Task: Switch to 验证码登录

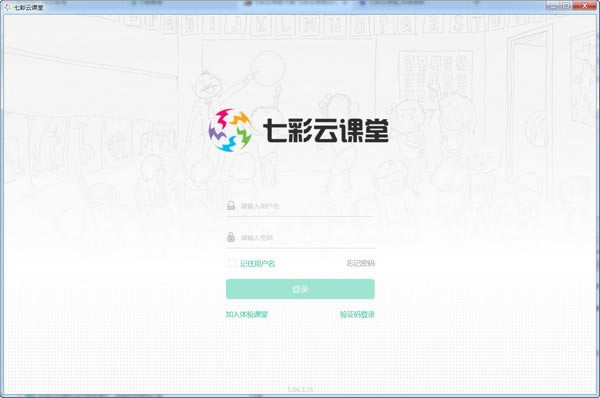Action: click(x=357, y=315)
